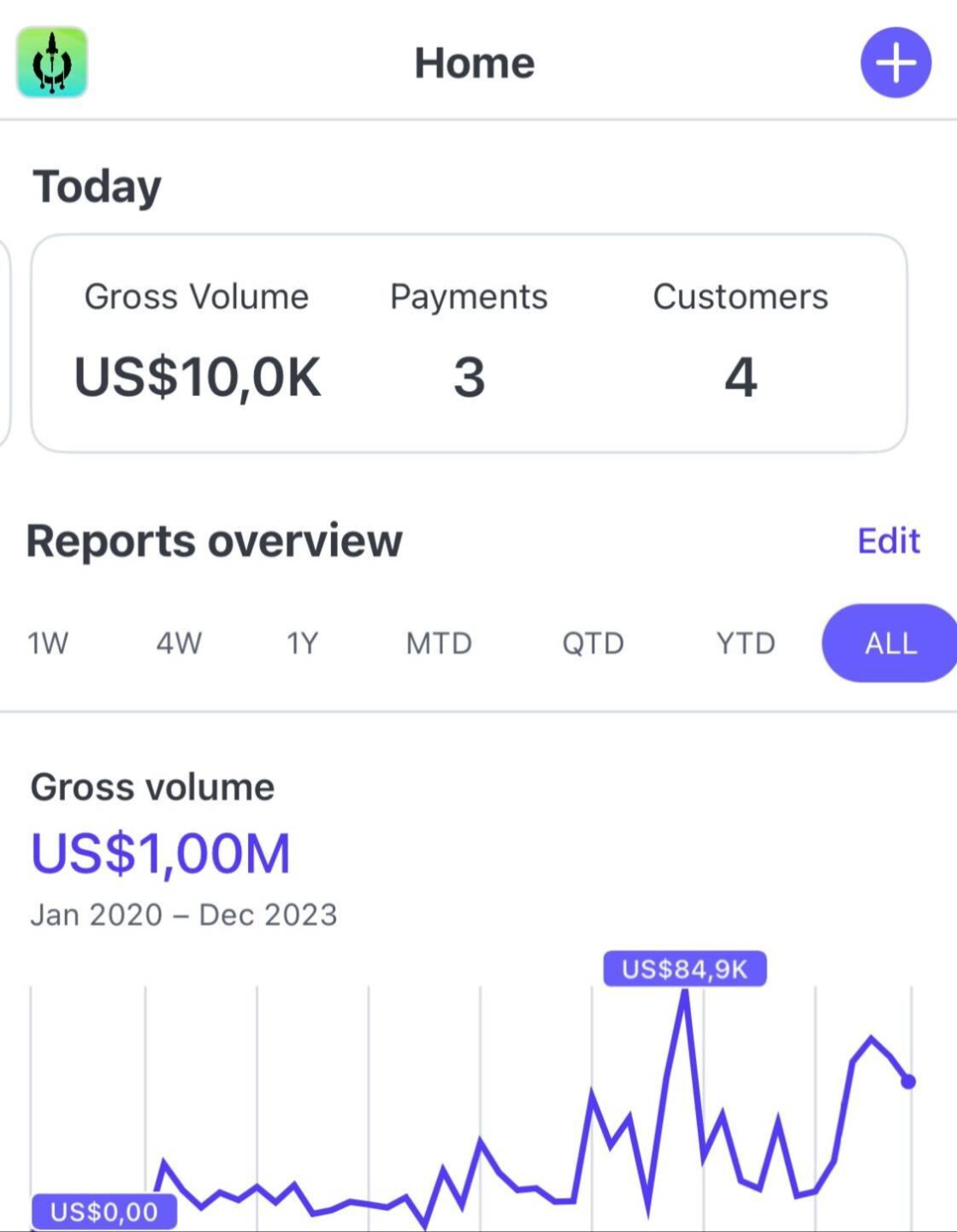Select the ALL time range
The width and height of the screenshot is (957, 1232).
[890, 643]
